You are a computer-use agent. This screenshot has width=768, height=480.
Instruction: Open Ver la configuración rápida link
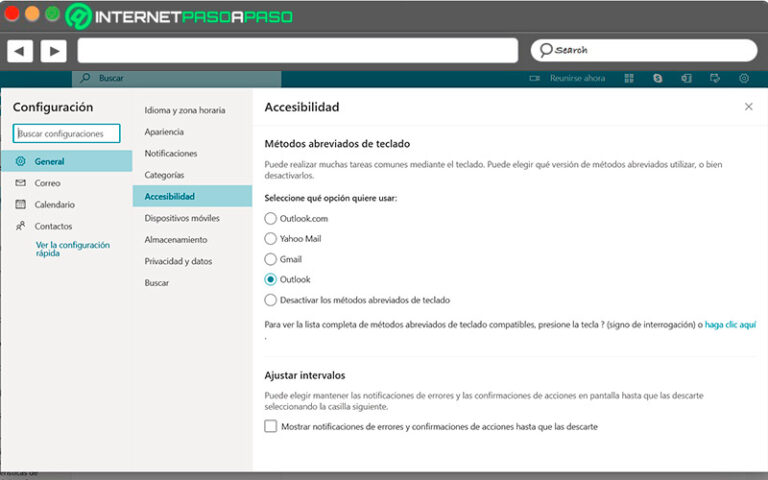(72, 249)
